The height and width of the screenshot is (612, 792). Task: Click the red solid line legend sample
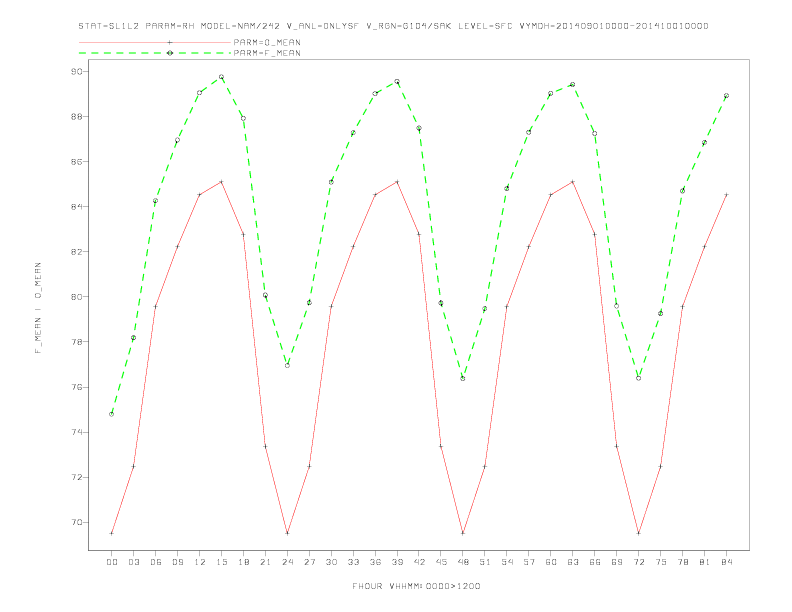[155, 42]
